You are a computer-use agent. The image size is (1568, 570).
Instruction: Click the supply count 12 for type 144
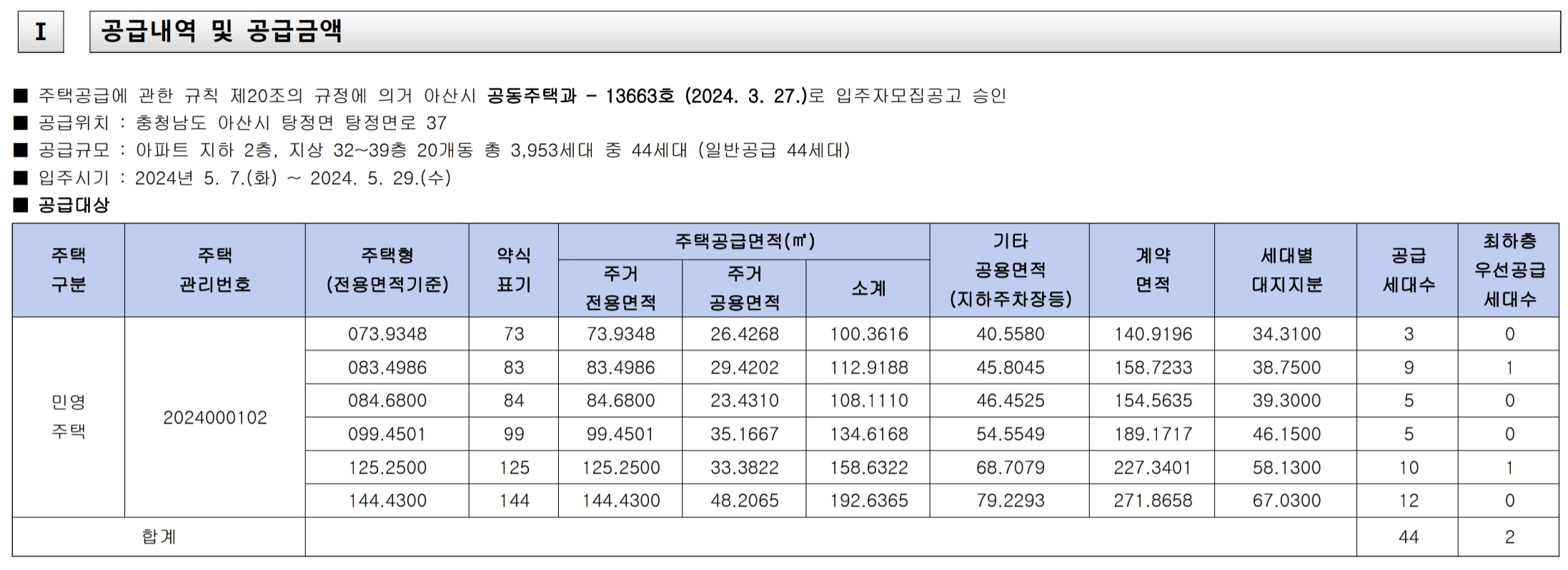click(1408, 501)
